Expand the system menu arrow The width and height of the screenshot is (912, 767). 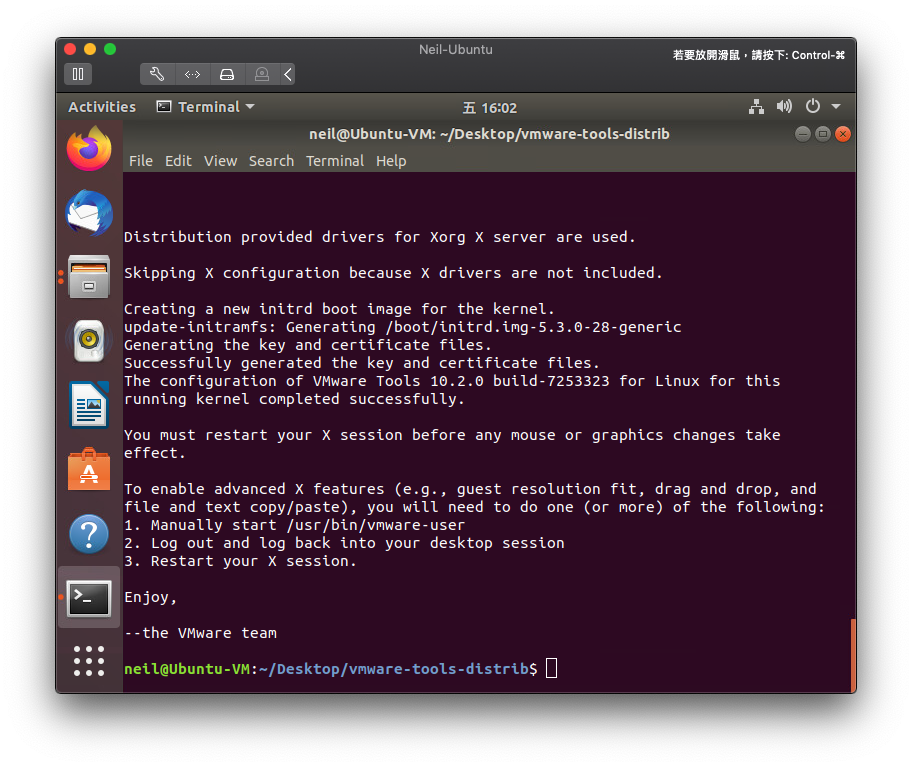[x=836, y=107]
